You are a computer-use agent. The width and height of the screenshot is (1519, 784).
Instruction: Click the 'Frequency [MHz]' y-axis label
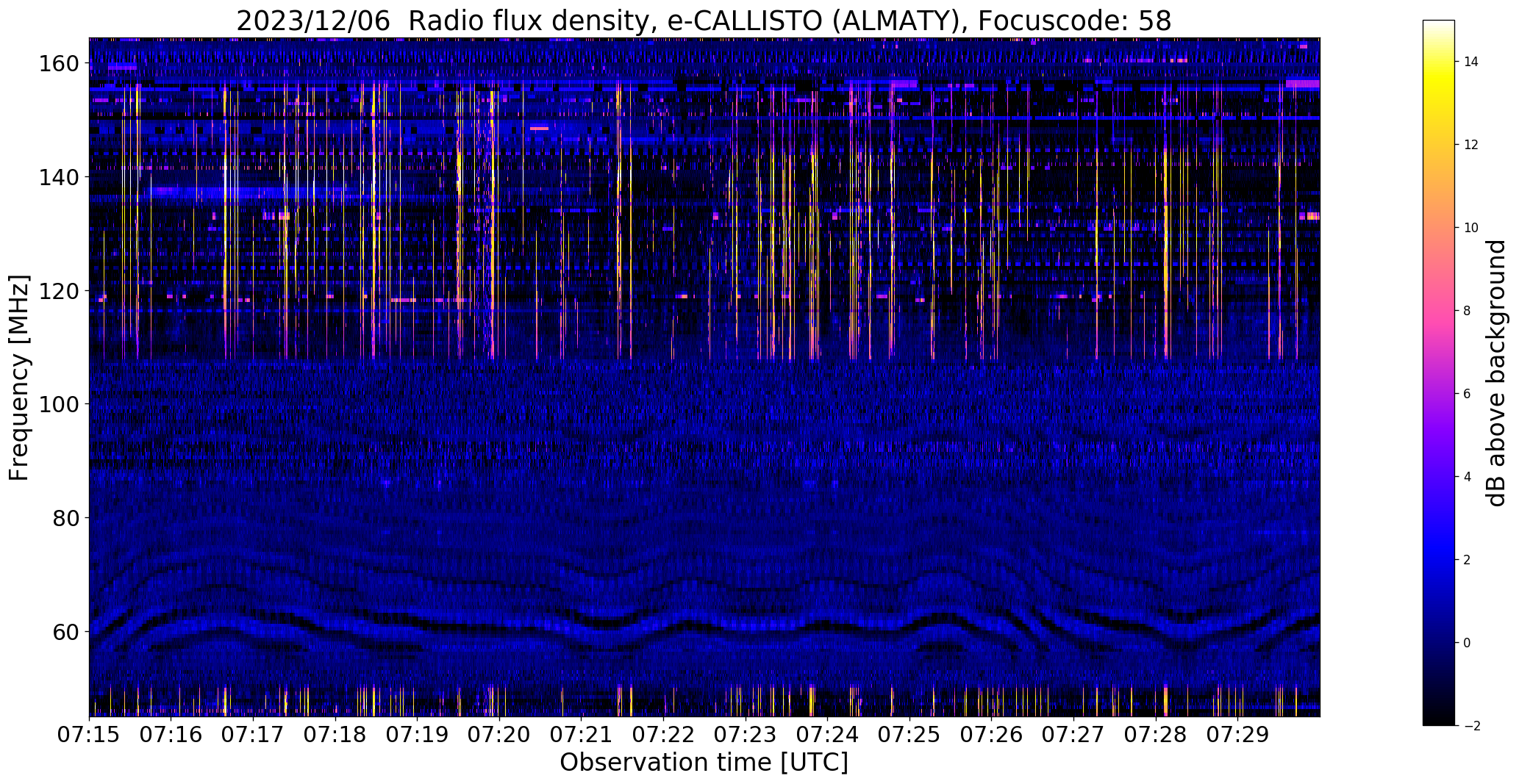19,378
